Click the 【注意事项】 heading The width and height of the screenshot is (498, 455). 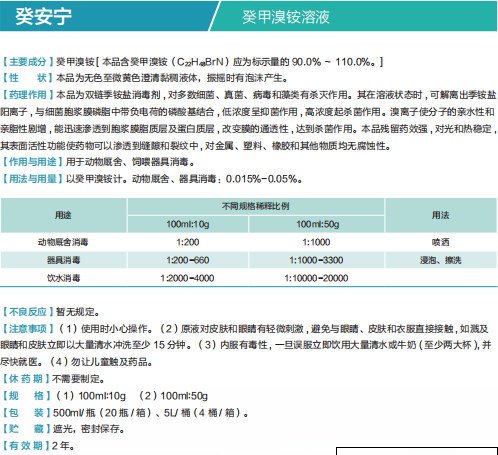28,329
